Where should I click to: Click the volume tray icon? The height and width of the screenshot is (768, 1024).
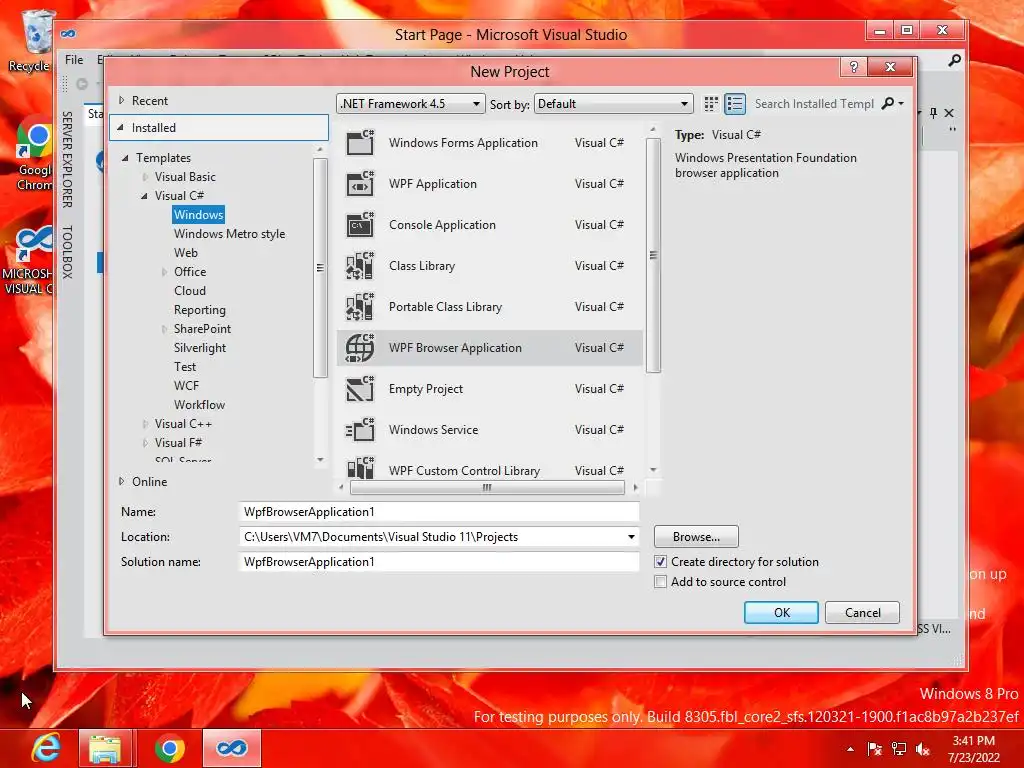coord(923,748)
